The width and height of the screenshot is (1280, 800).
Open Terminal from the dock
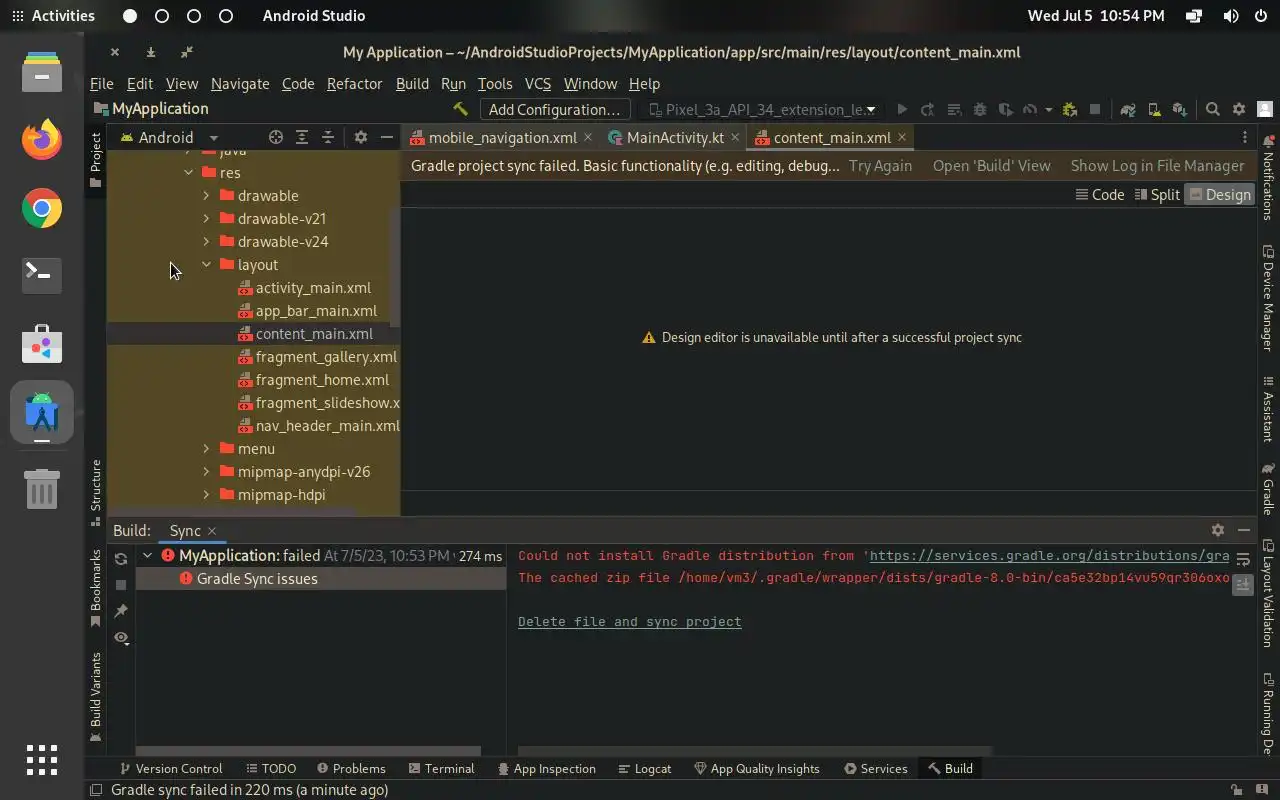point(42,275)
